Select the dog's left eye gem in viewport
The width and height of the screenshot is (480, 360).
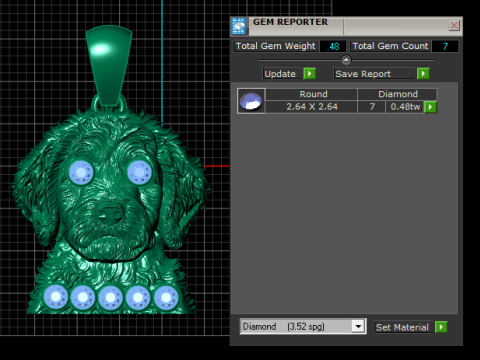pos(81,172)
